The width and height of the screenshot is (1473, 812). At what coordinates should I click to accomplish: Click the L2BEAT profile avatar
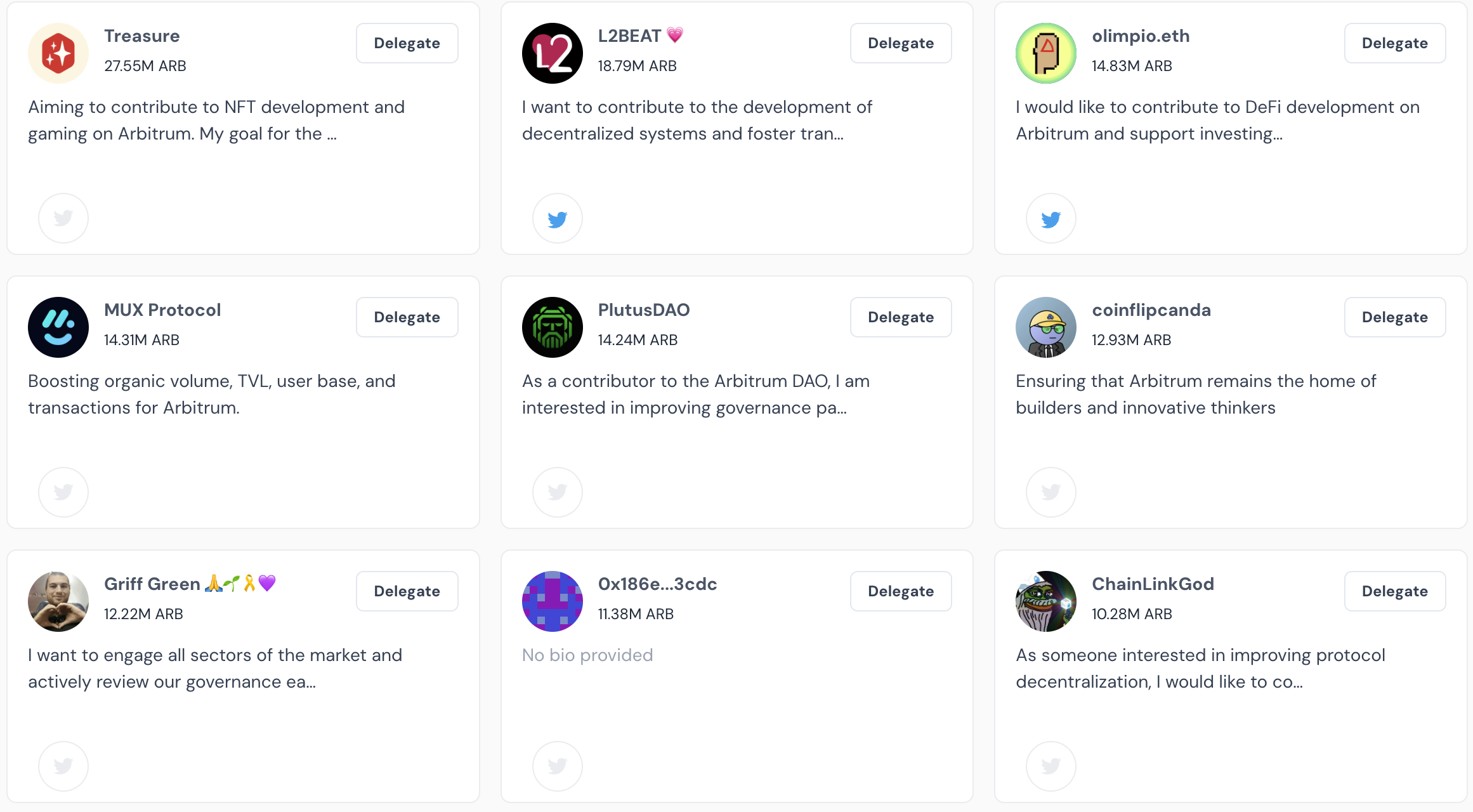(x=552, y=53)
